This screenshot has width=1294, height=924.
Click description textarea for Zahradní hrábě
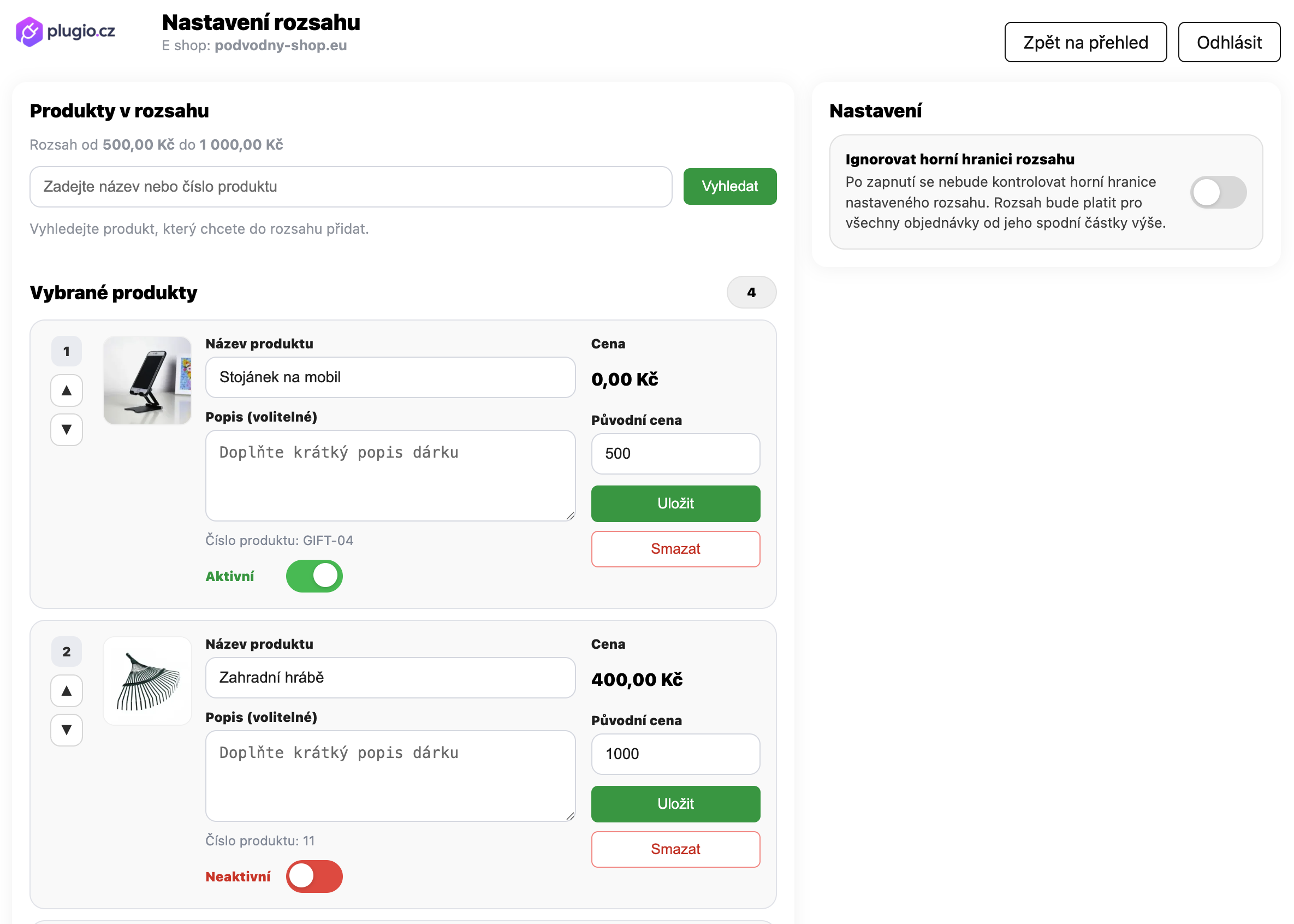tap(390, 776)
